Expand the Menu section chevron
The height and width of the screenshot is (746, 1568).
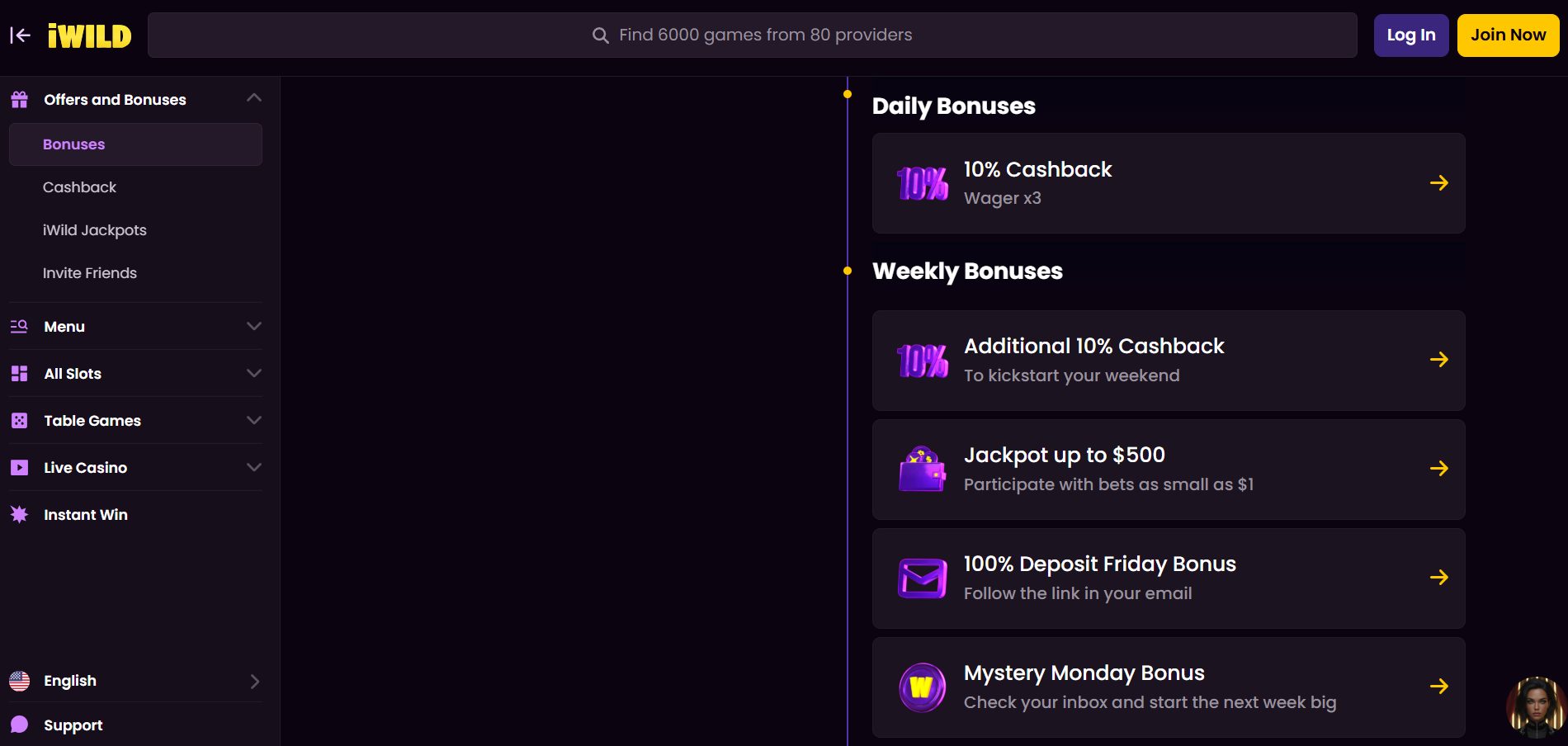click(254, 326)
